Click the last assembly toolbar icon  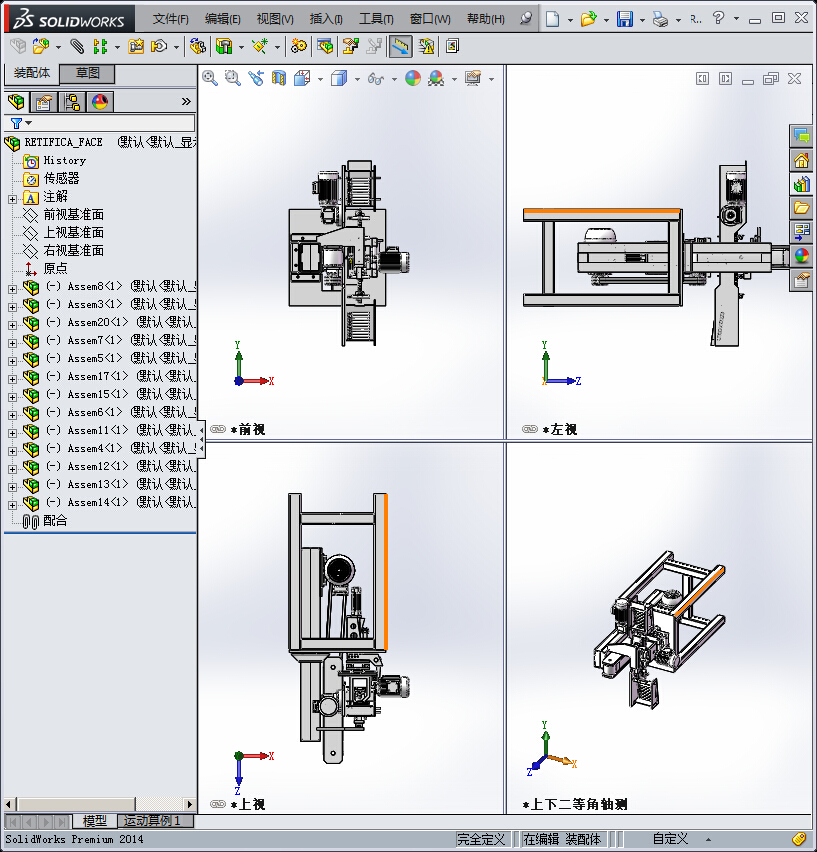tap(453, 46)
